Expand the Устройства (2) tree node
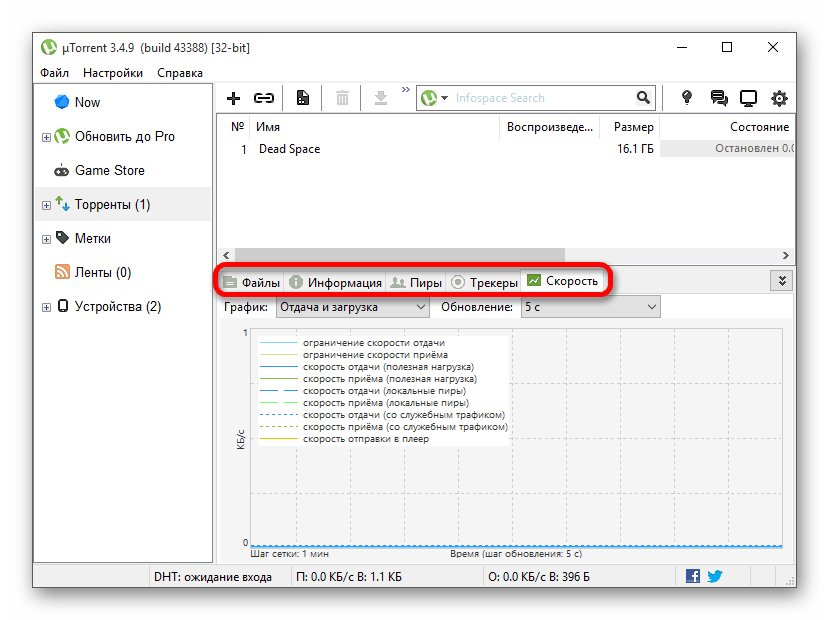 click(46, 307)
